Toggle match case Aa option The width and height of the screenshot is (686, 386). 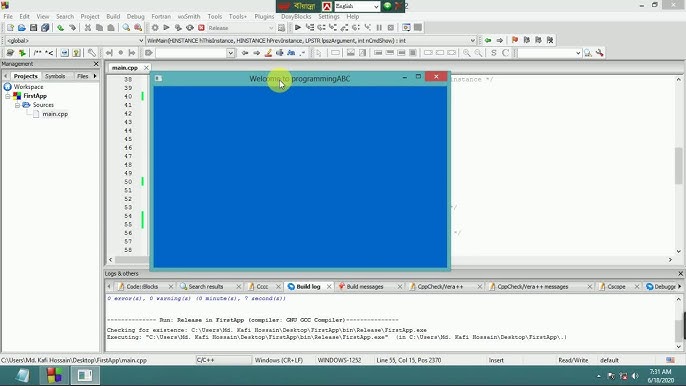pos(291,53)
